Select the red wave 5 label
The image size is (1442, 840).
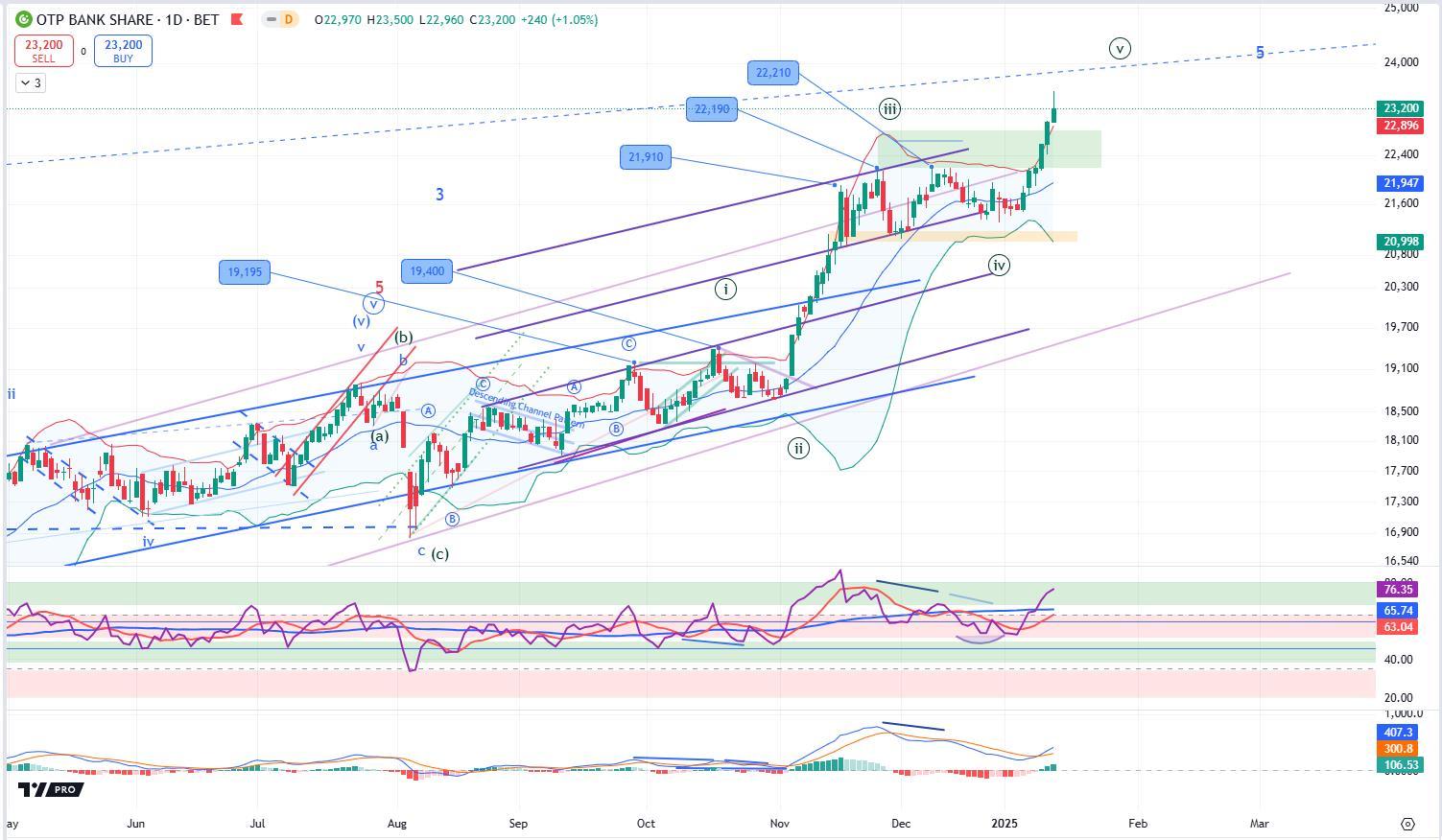tap(380, 288)
